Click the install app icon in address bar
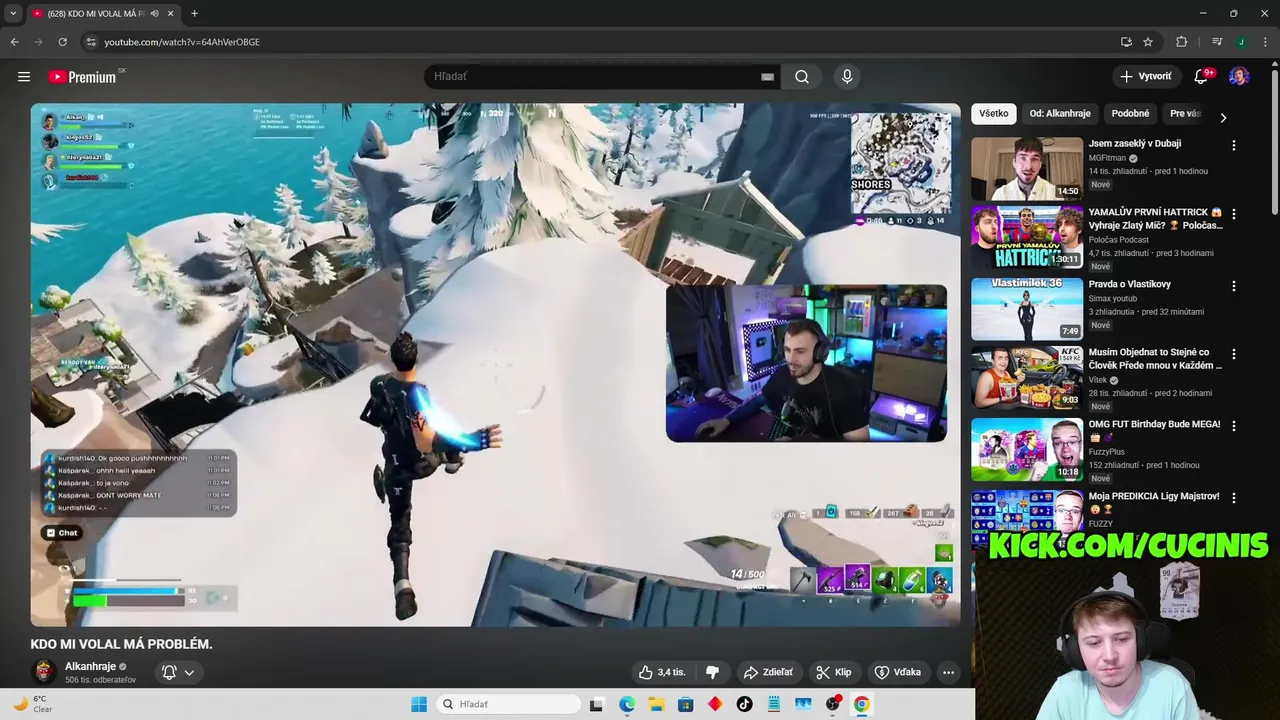The image size is (1280, 720). click(x=1126, y=42)
